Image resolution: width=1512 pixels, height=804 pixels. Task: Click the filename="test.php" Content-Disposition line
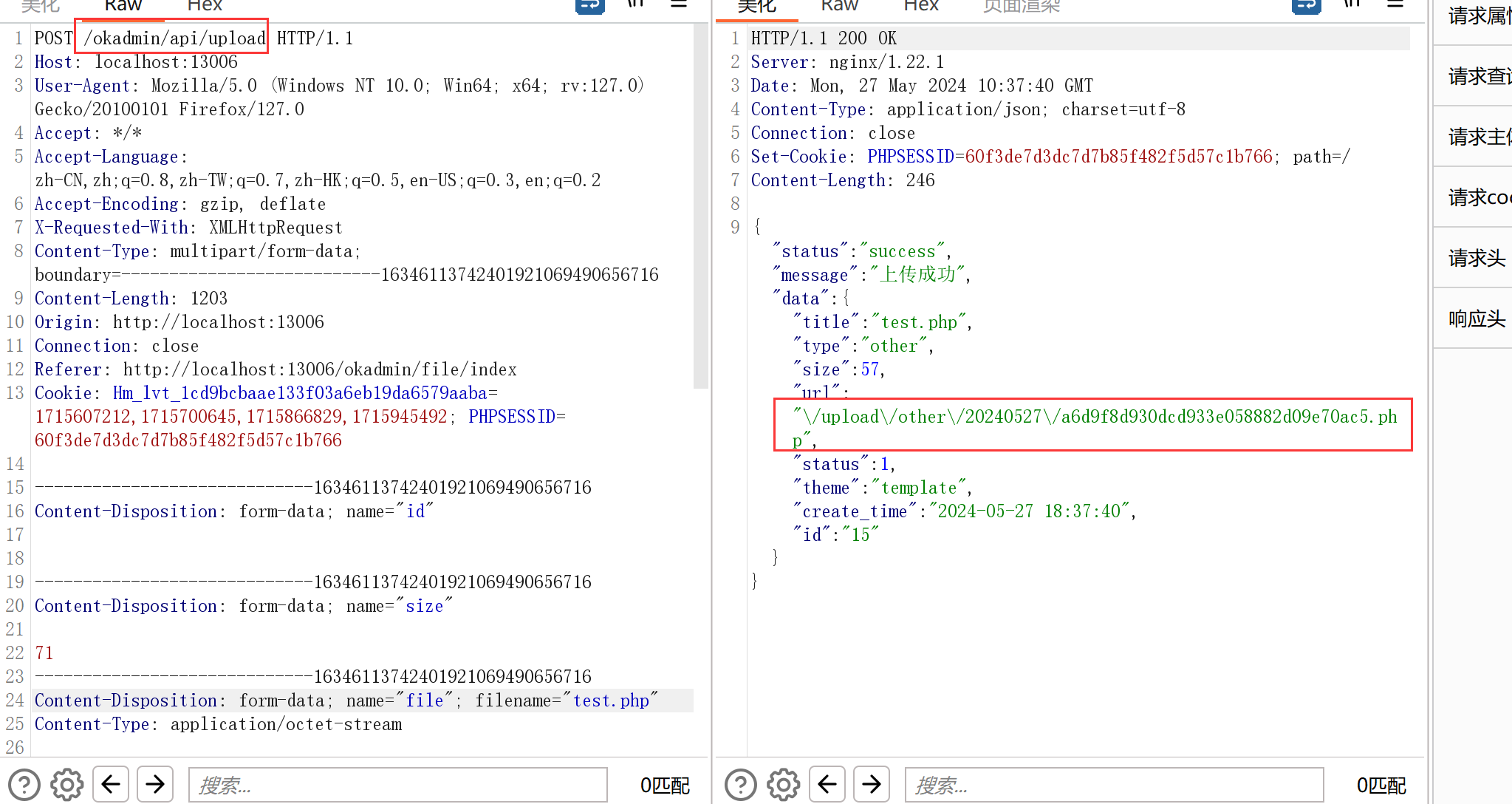click(346, 701)
